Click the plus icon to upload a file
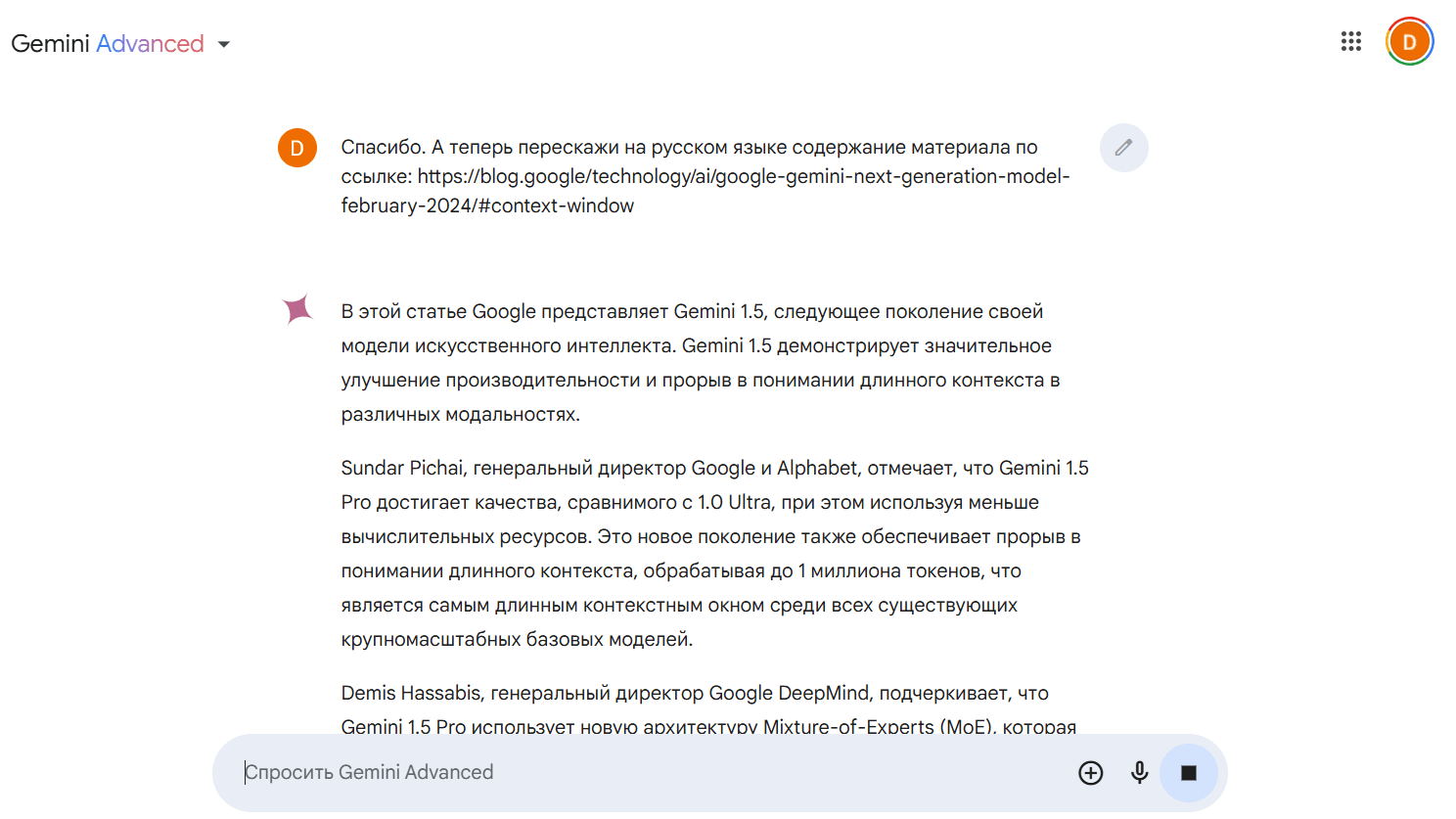 pyautogui.click(x=1090, y=773)
